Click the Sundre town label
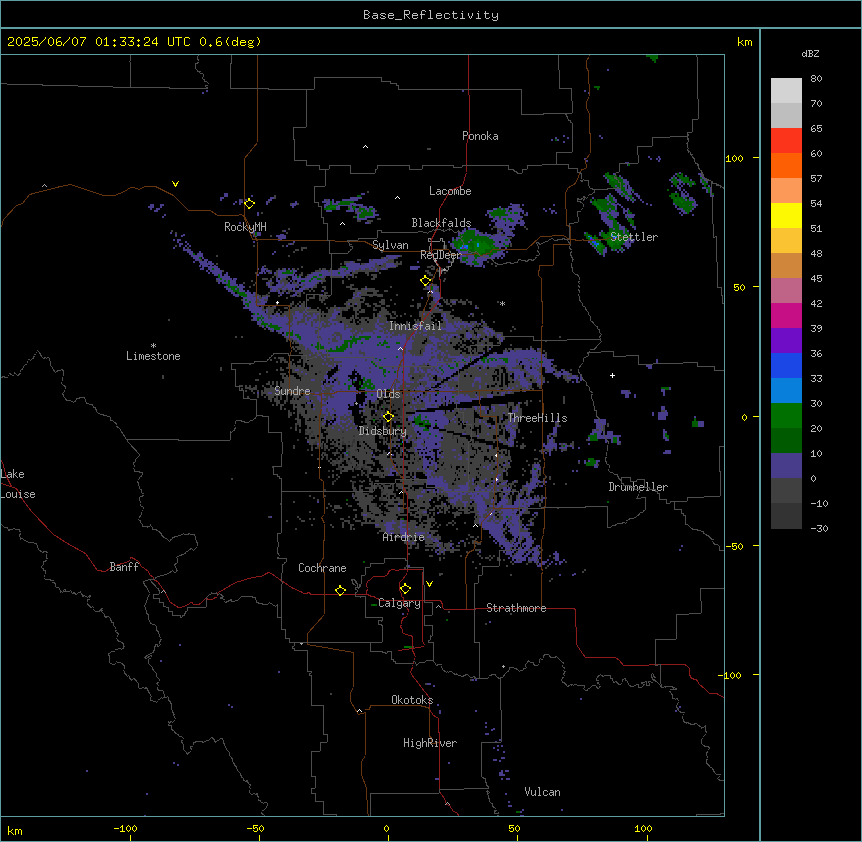The image size is (862, 842). [292, 391]
